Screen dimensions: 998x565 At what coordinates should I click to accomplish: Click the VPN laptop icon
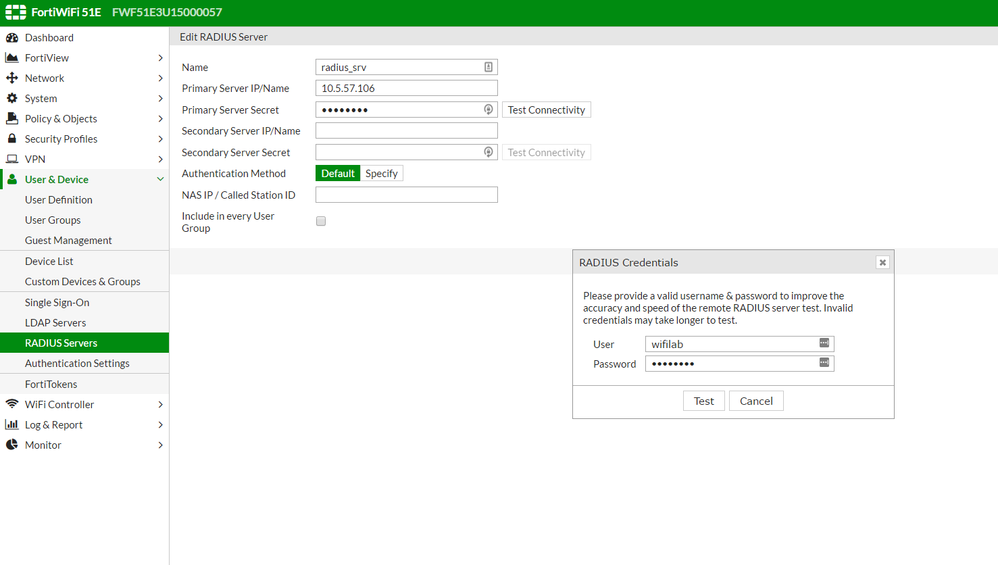[11, 159]
